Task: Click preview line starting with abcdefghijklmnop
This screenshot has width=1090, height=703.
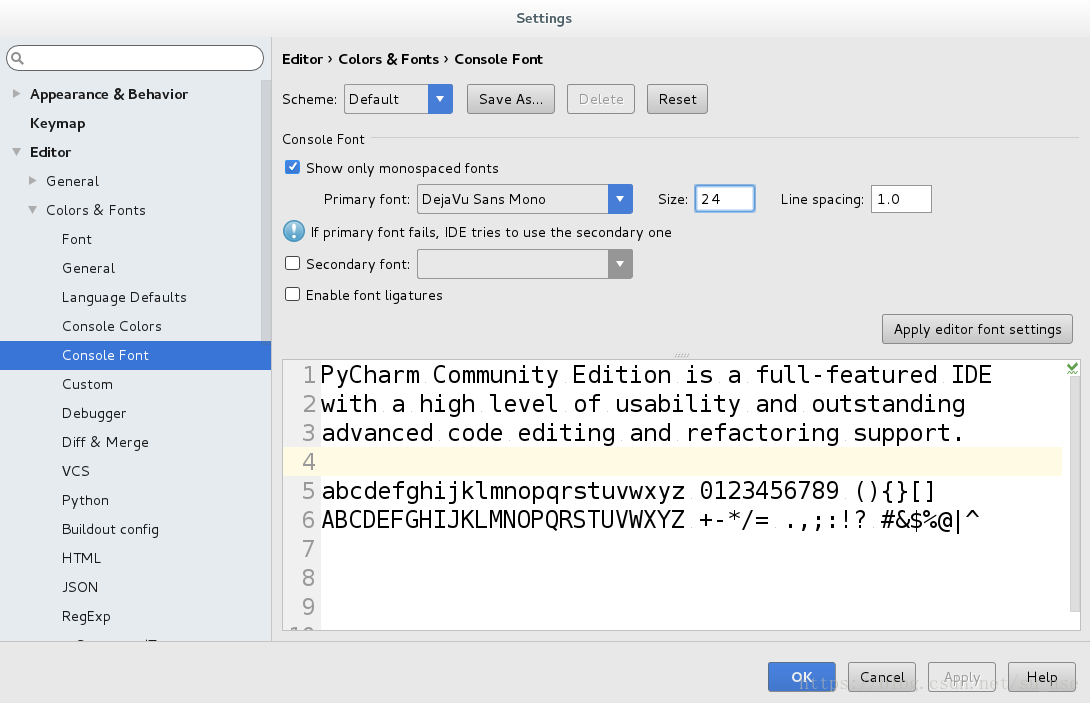Action: click(x=628, y=491)
